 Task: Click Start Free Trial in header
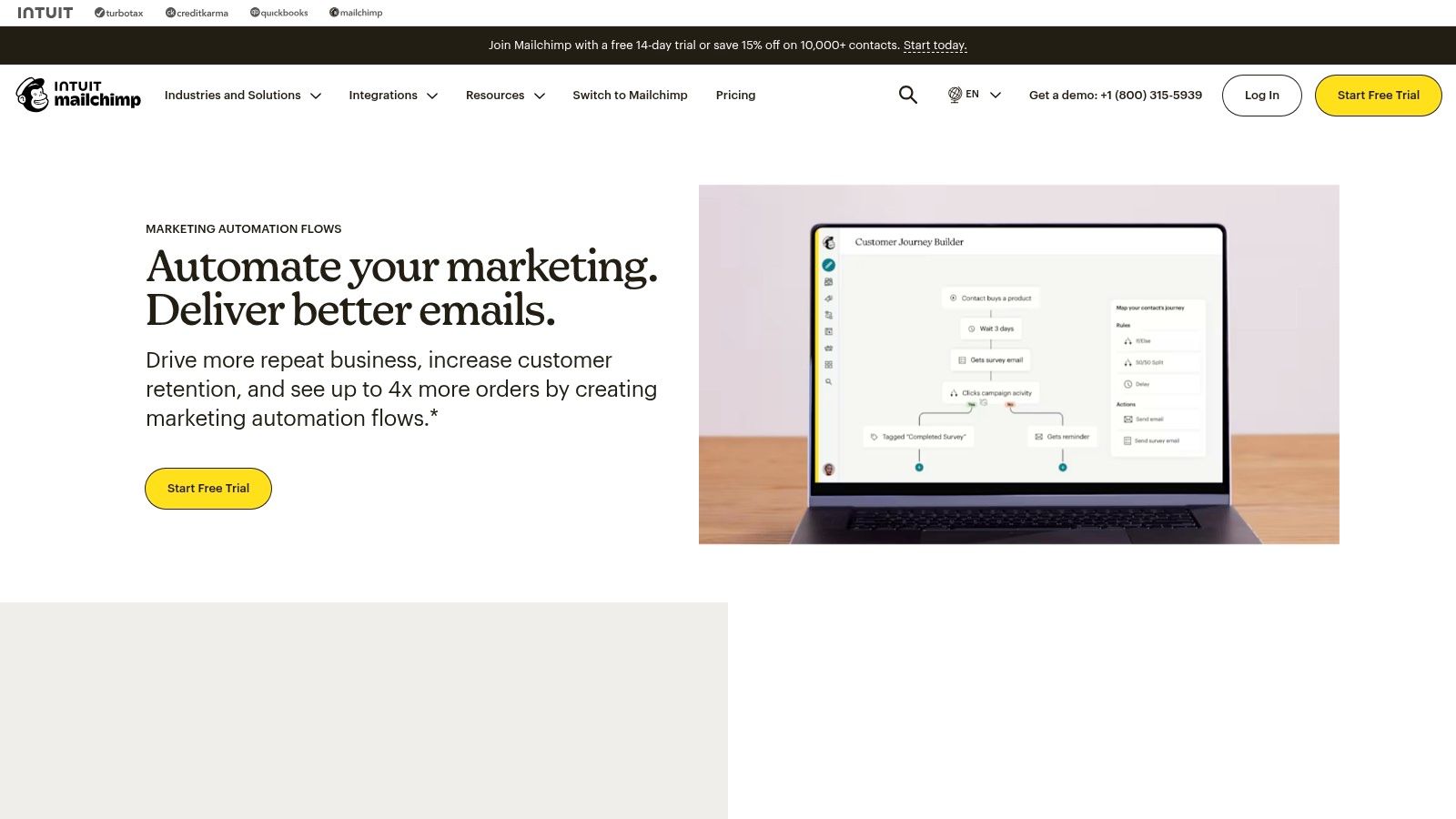(1378, 96)
